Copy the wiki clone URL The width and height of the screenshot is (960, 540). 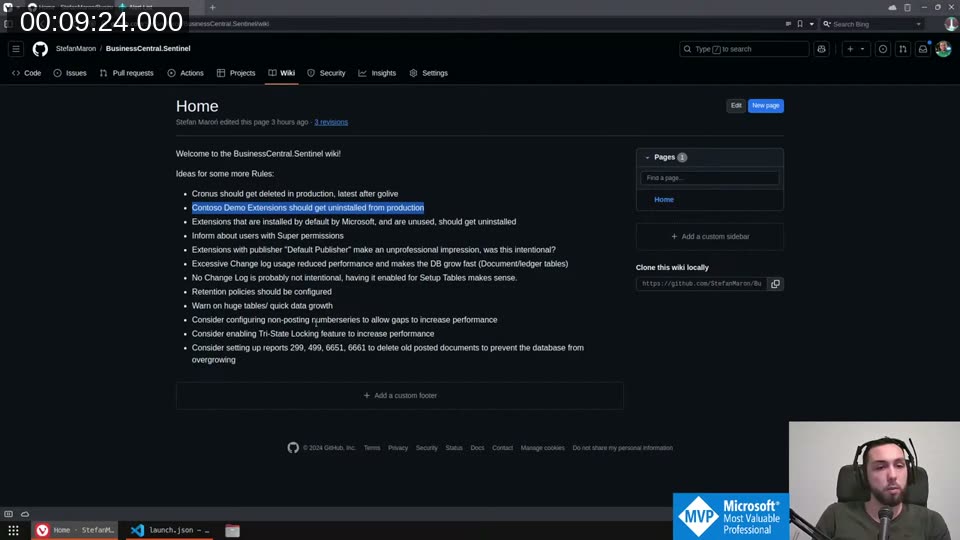[x=775, y=284]
